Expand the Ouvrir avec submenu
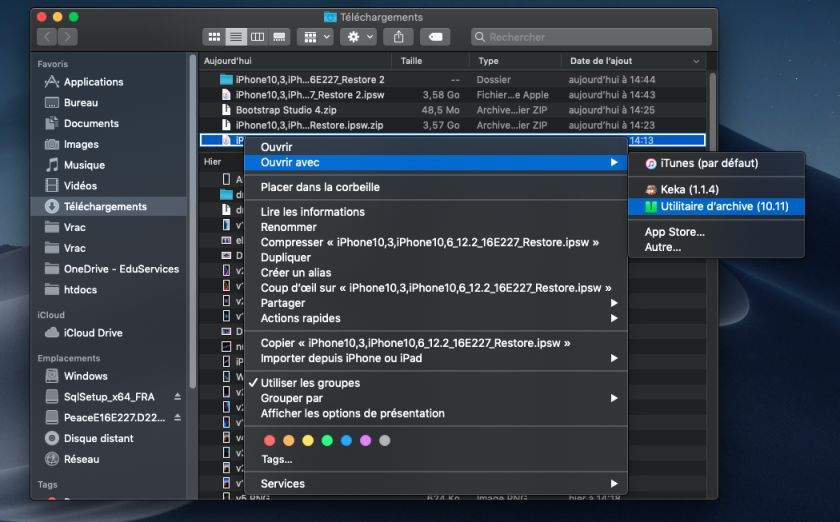Screen dimensions: 840x522 (x=436, y=162)
